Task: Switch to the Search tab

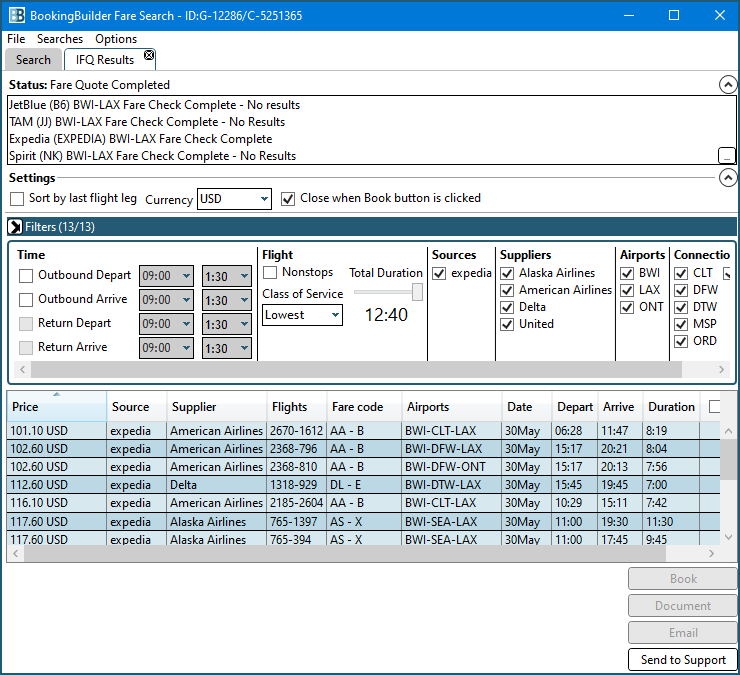Action: 33,60
